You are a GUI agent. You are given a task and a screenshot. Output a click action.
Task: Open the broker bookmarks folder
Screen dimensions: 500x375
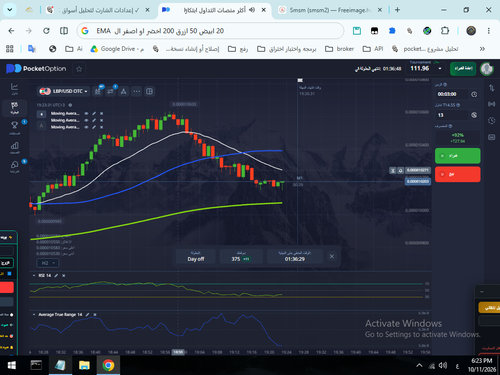(339, 49)
